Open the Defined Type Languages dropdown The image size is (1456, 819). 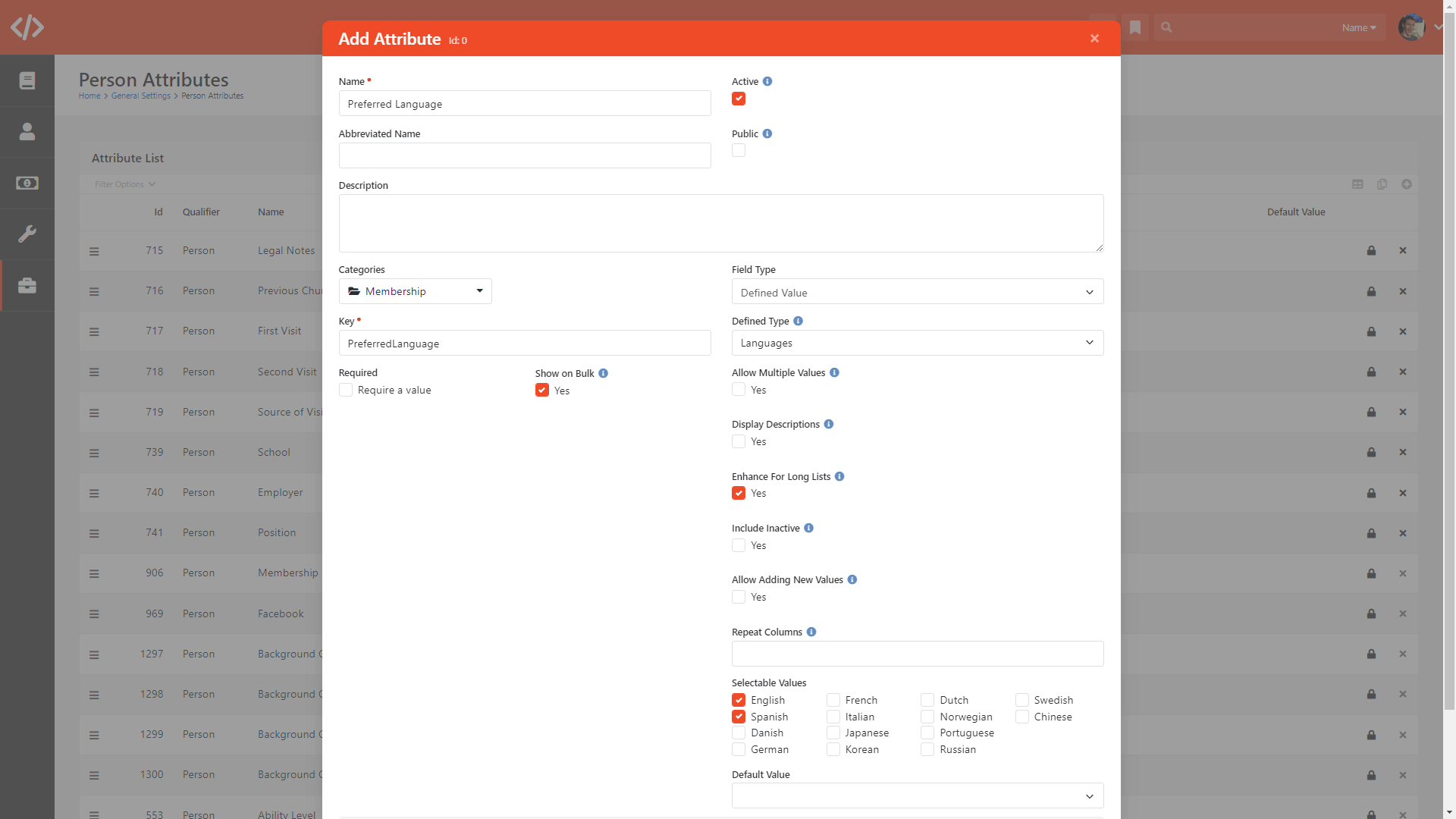pyautogui.click(x=917, y=343)
